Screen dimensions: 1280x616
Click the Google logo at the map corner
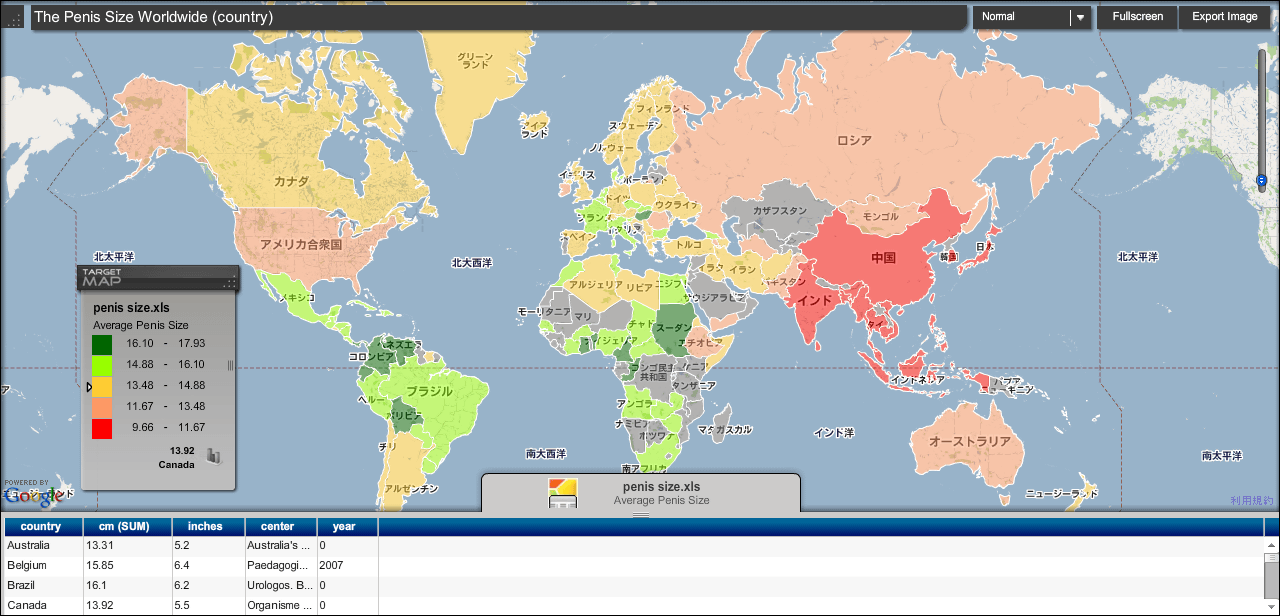tap(33, 495)
